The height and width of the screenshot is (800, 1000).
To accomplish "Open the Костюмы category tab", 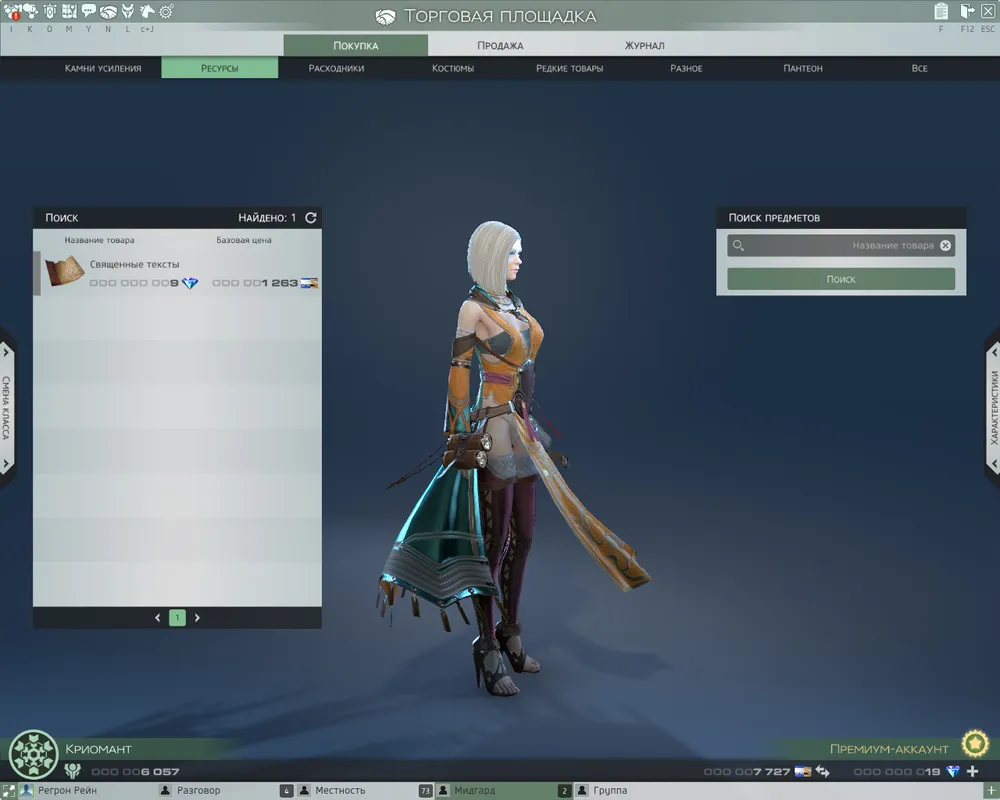I will tap(453, 68).
